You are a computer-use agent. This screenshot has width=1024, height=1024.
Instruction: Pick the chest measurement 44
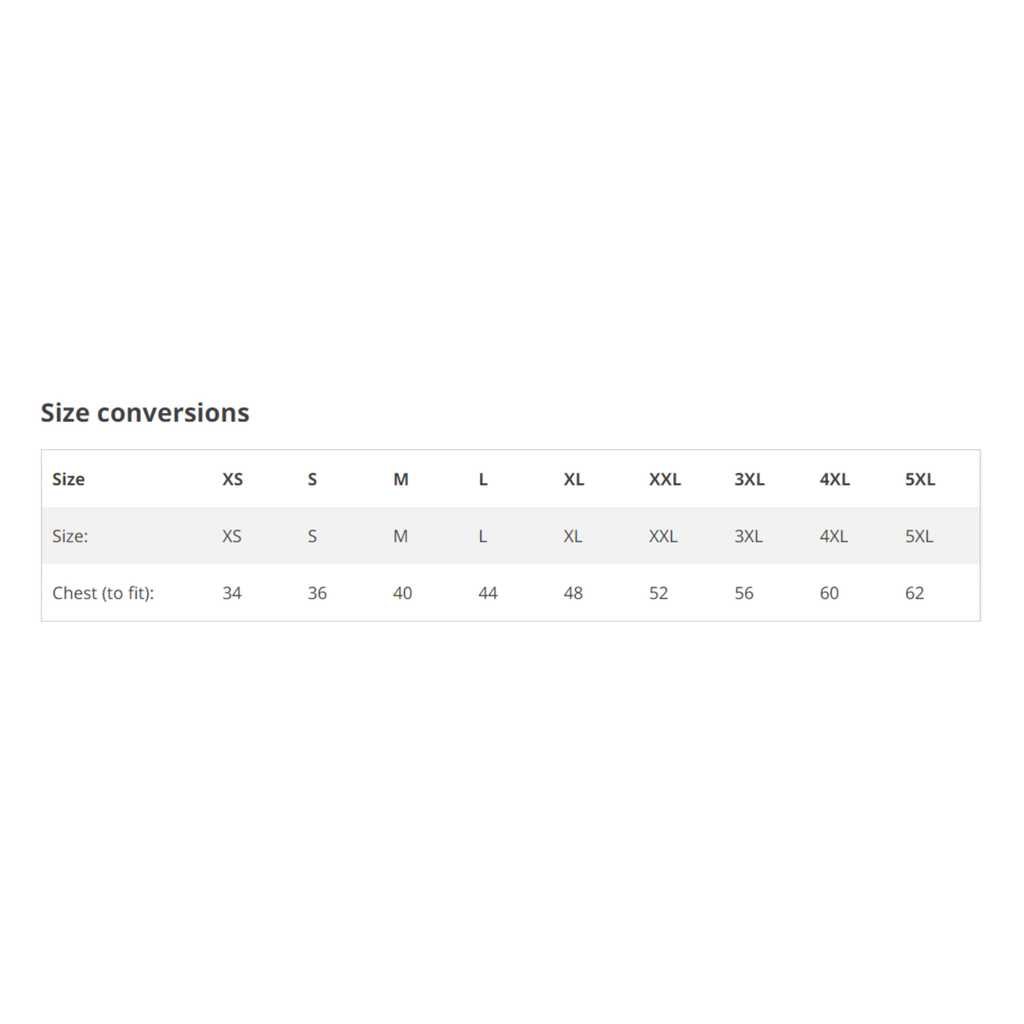(488, 593)
